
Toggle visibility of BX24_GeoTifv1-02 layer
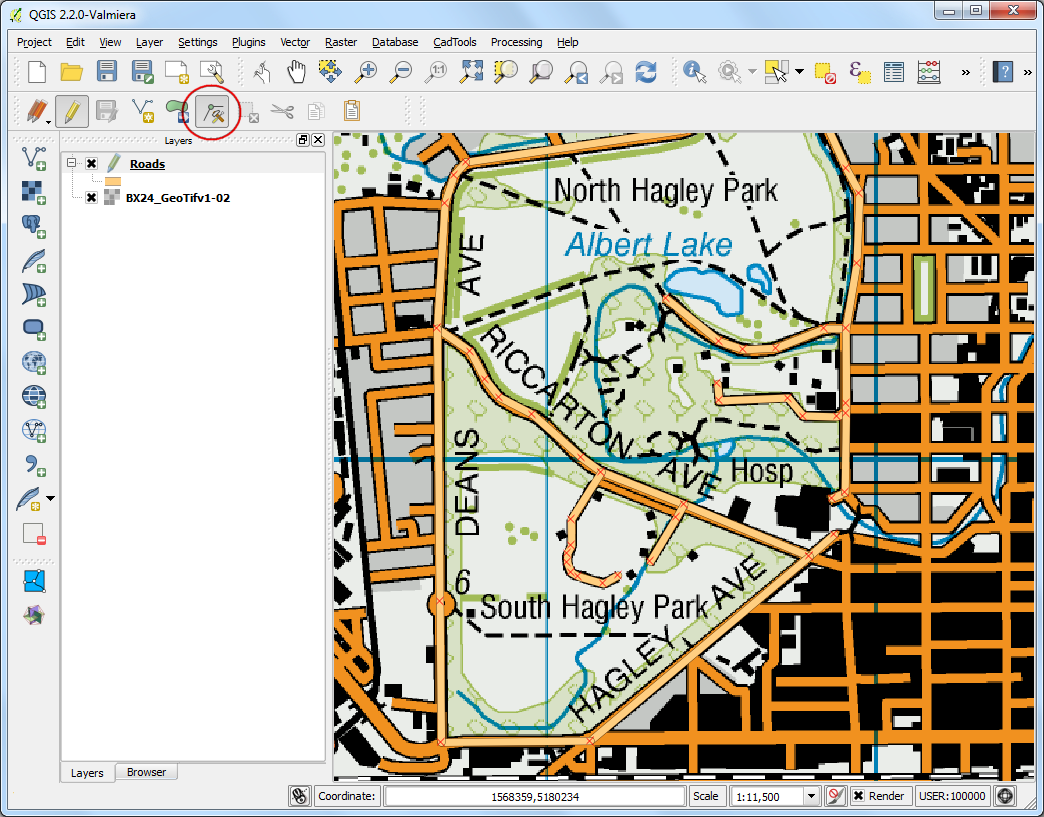point(92,198)
